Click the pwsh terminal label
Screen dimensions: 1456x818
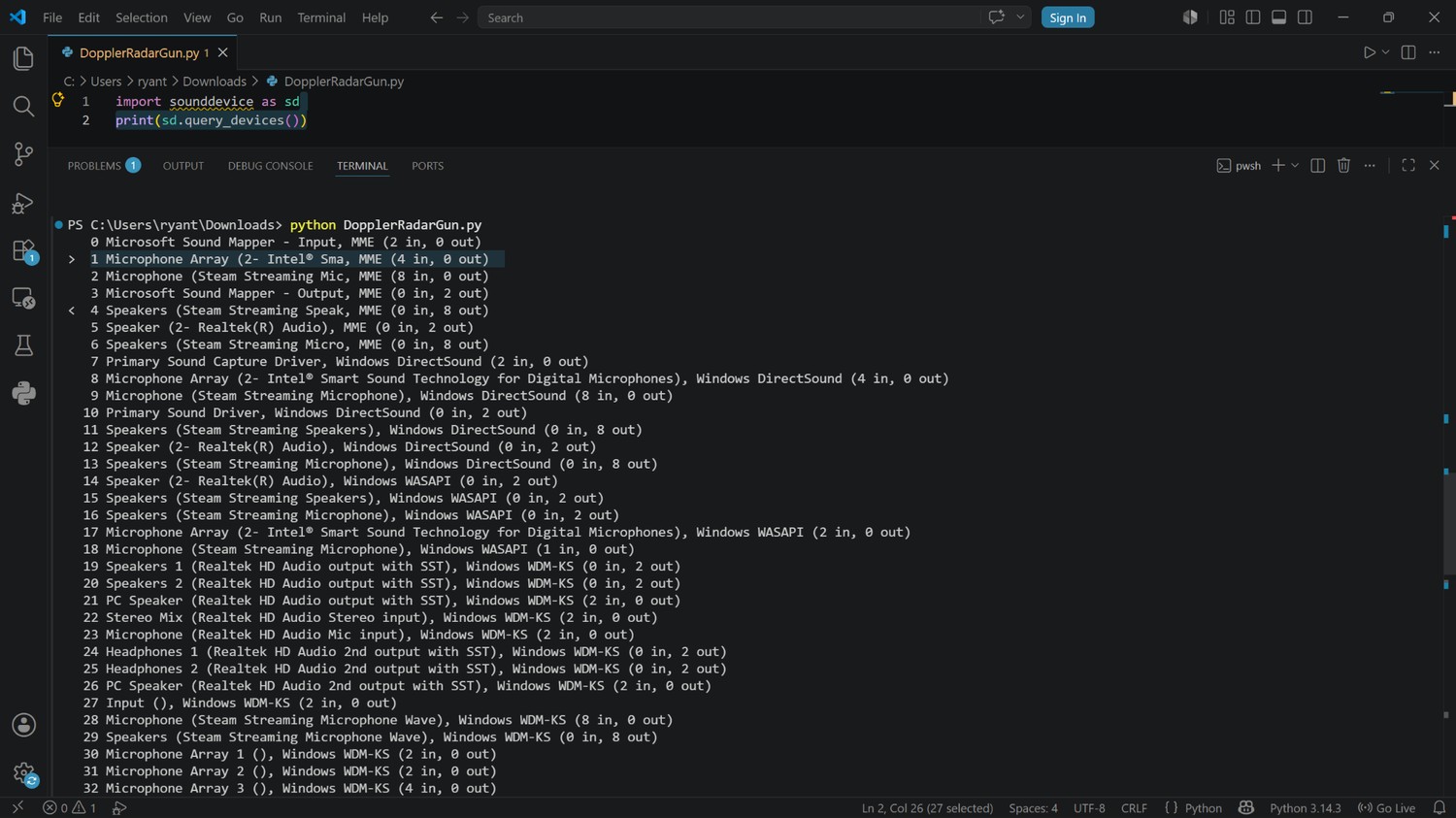[x=1239, y=166]
